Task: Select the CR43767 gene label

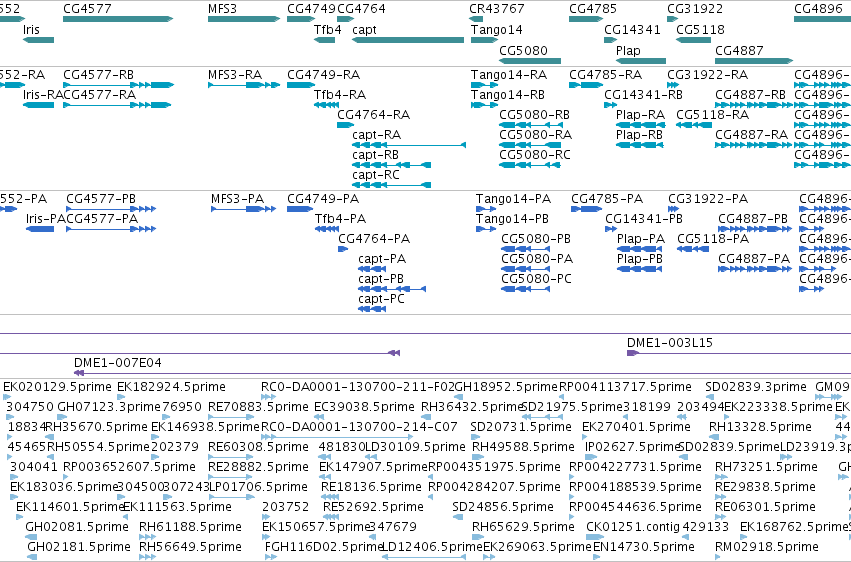Action: 497,9
